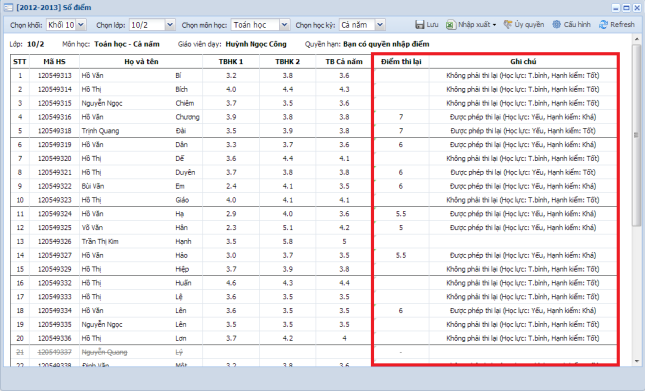The height and width of the screenshot is (391, 645).
Task: Select student code 120549316
Action: 54,117
